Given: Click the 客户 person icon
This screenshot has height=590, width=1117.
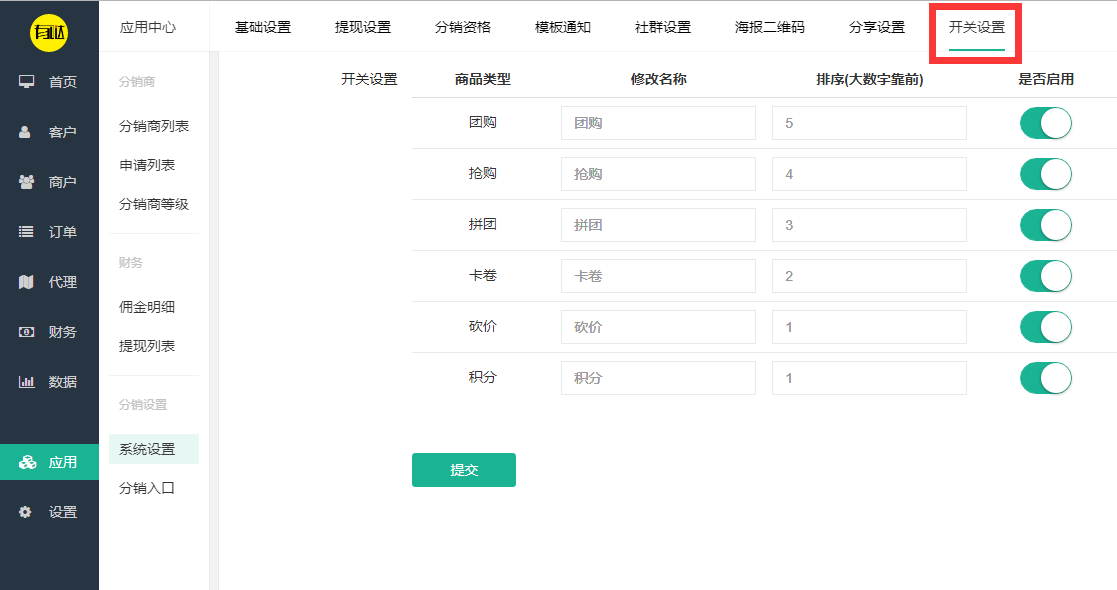Looking at the screenshot, I should (25, 132).
